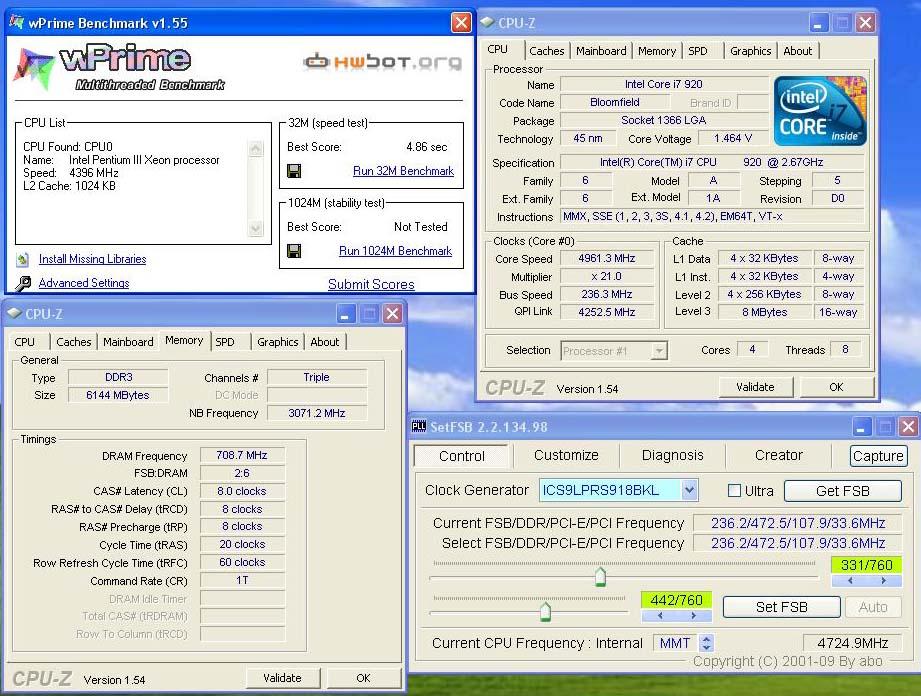Minimize the CPU-Z Memory window
This screenshot has width=921, height=696.
tap(345, 314)
